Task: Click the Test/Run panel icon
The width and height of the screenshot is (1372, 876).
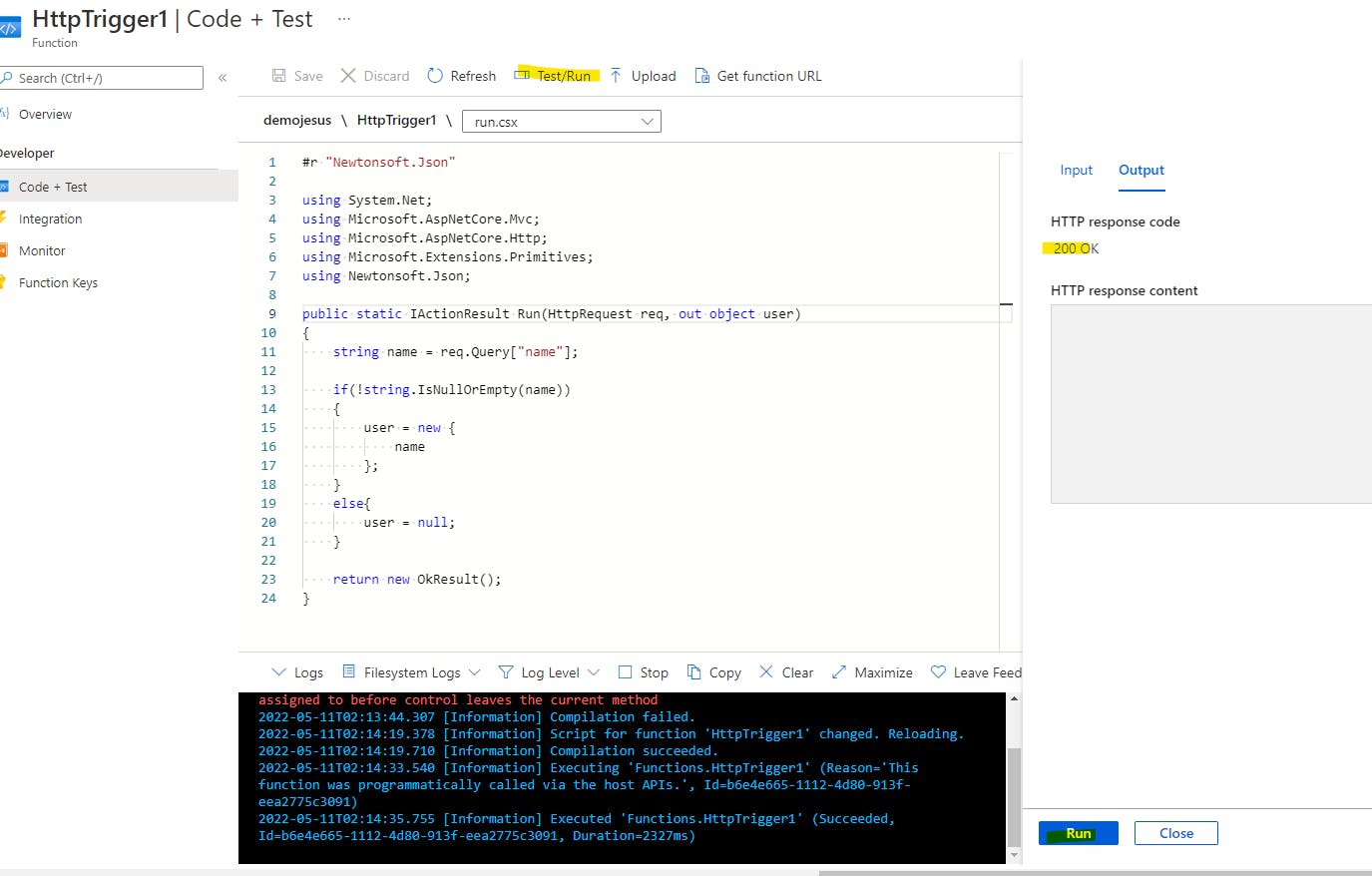Action: coord(522,75)
